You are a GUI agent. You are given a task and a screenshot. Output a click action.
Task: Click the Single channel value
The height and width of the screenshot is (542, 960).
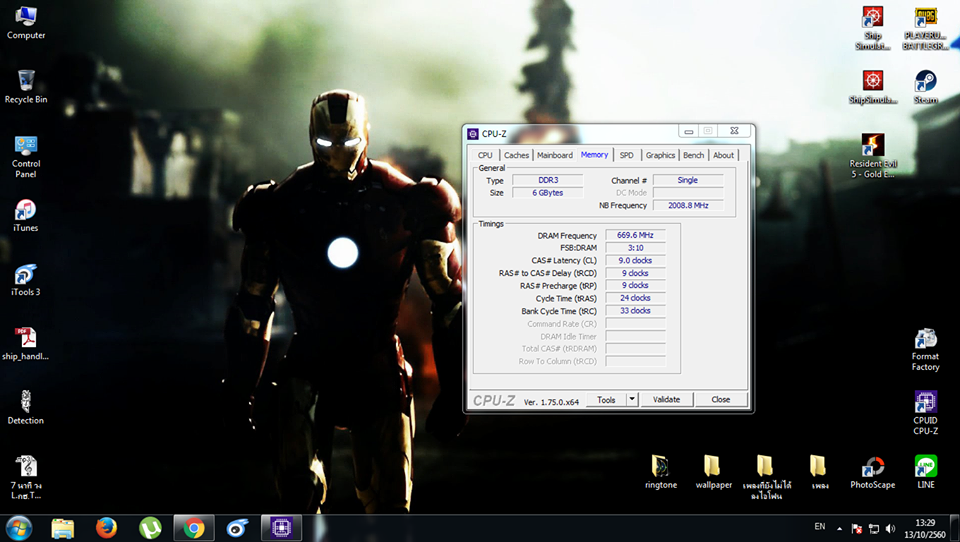[x=688, y=180]
